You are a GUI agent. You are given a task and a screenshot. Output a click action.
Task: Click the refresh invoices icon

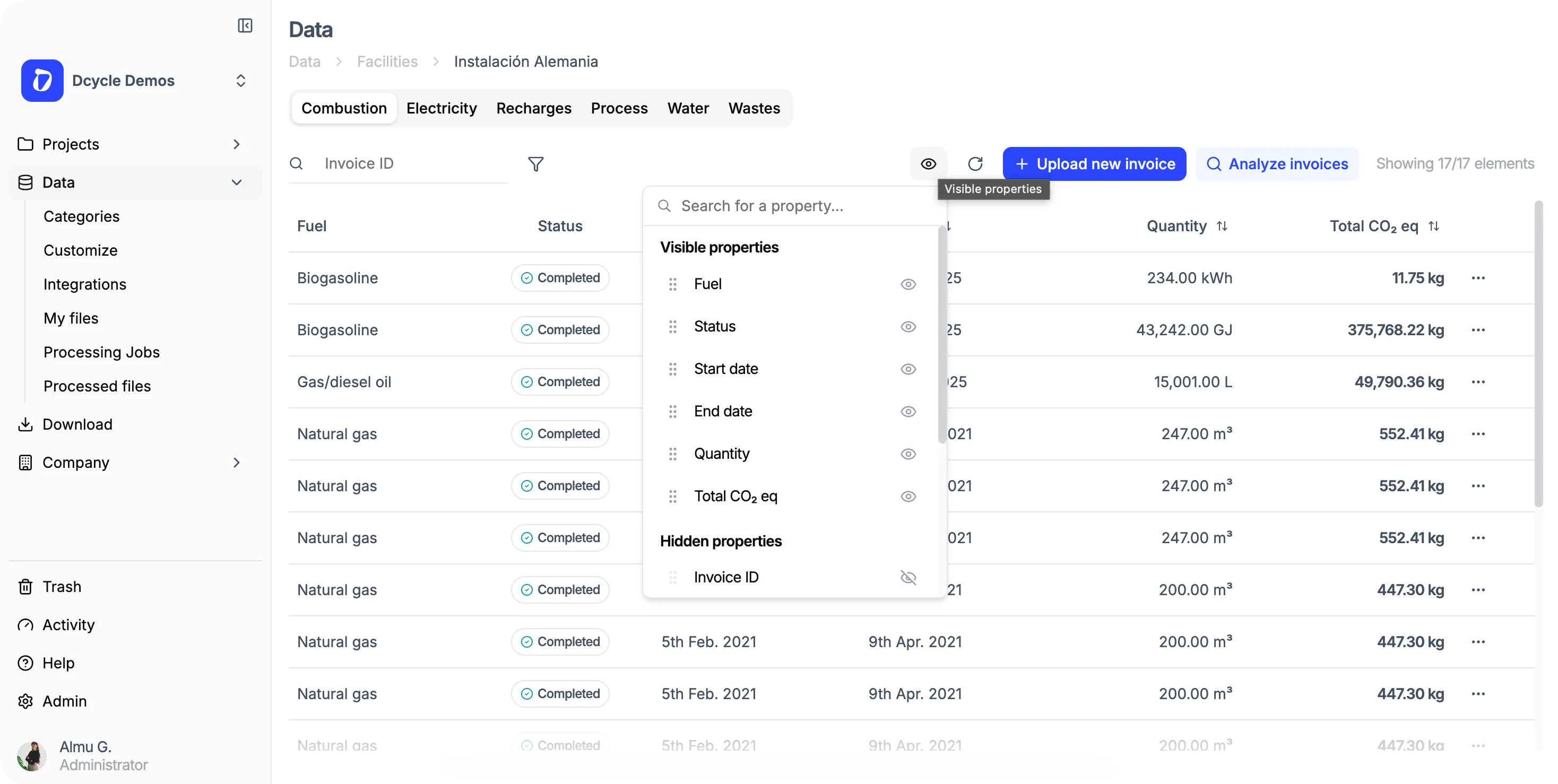[975, 164]
